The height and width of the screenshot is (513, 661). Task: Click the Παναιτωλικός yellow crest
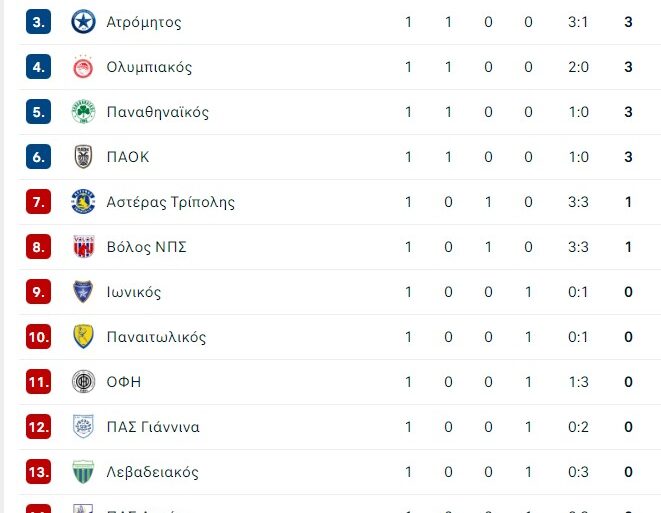tap(83, 337)
